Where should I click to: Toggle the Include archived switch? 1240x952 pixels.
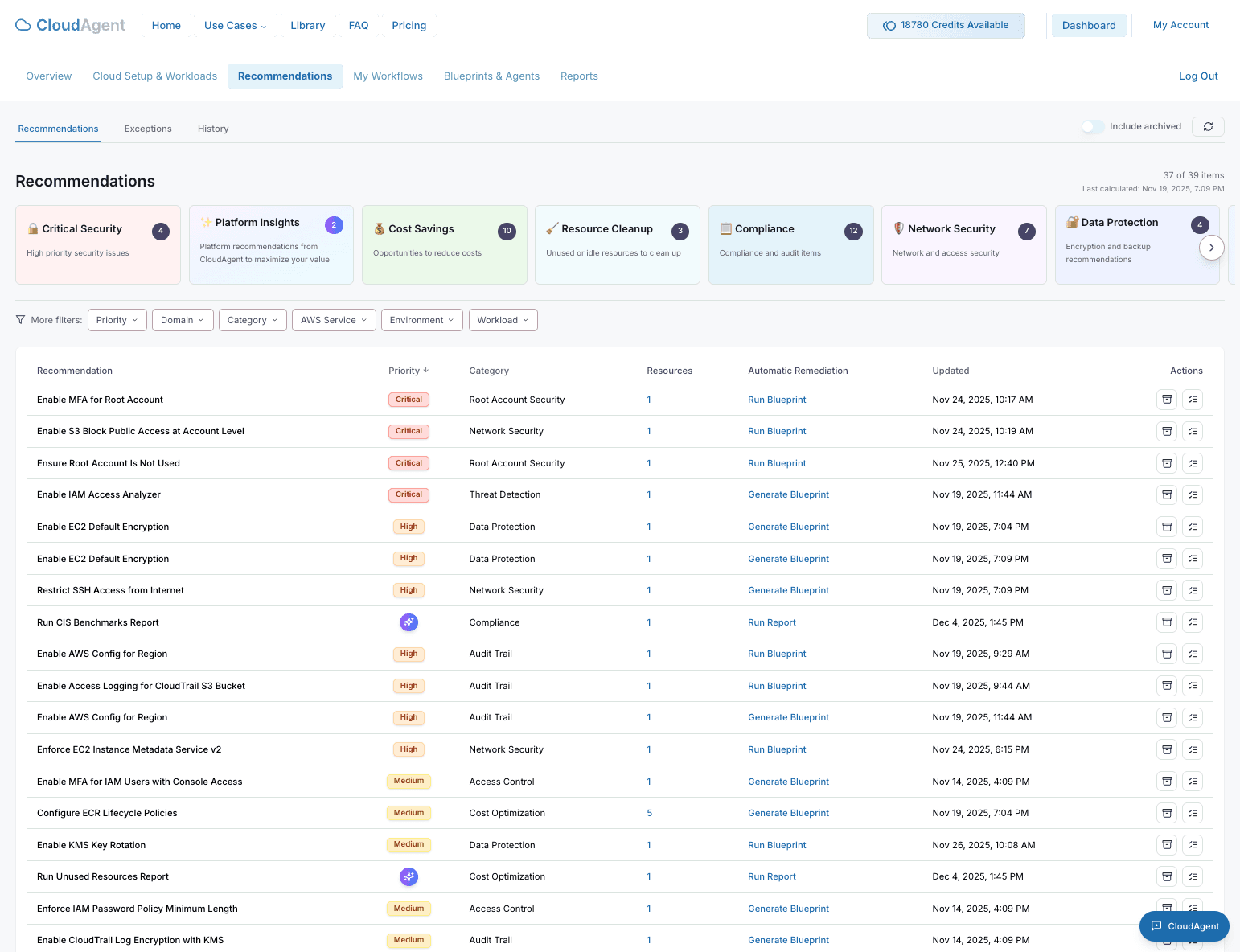1093,126
